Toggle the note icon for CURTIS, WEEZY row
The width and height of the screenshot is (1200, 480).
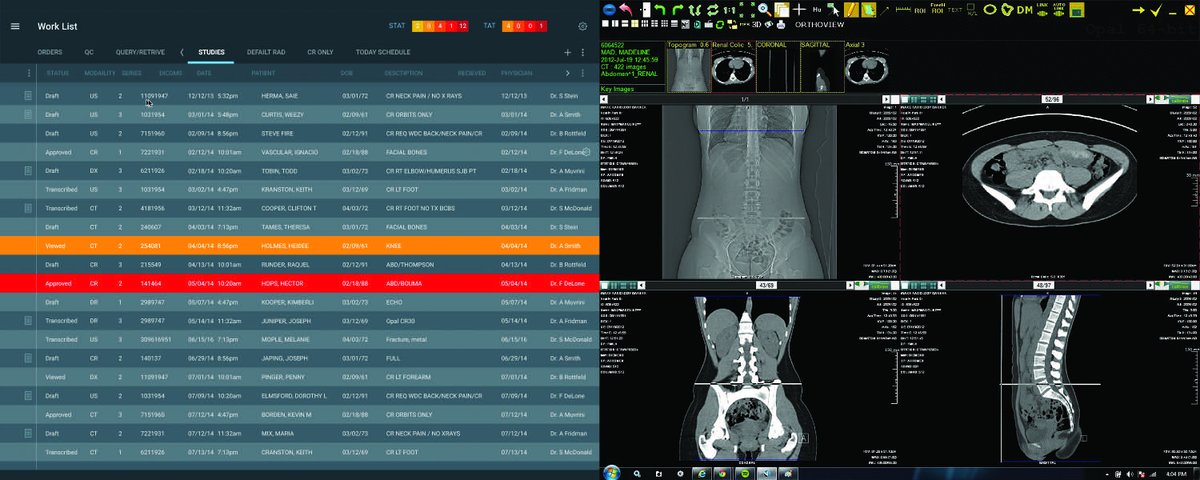click(29, 115)
